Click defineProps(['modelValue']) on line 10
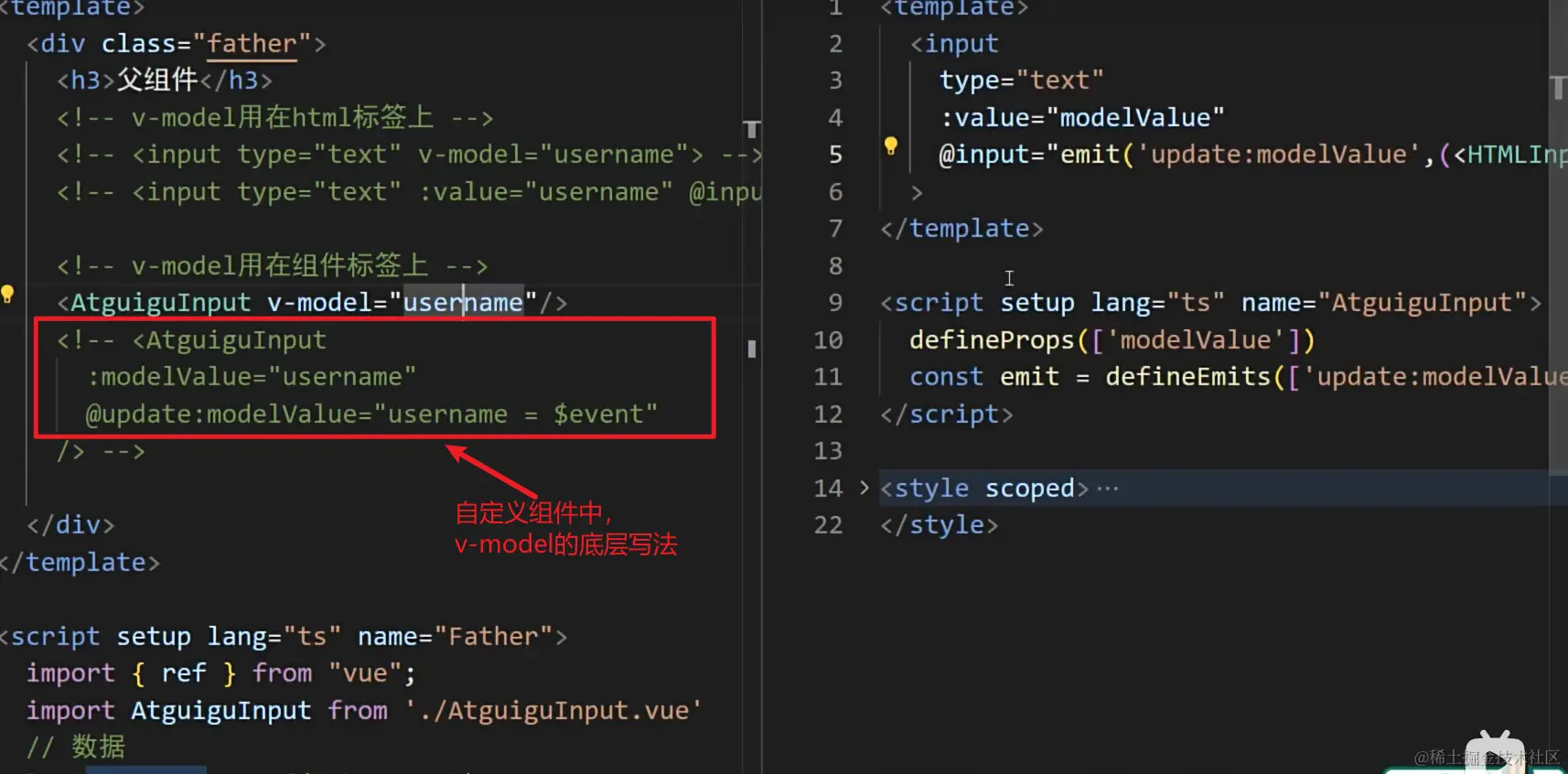The image size is (1568, 774). click(x=1112, y=340)
